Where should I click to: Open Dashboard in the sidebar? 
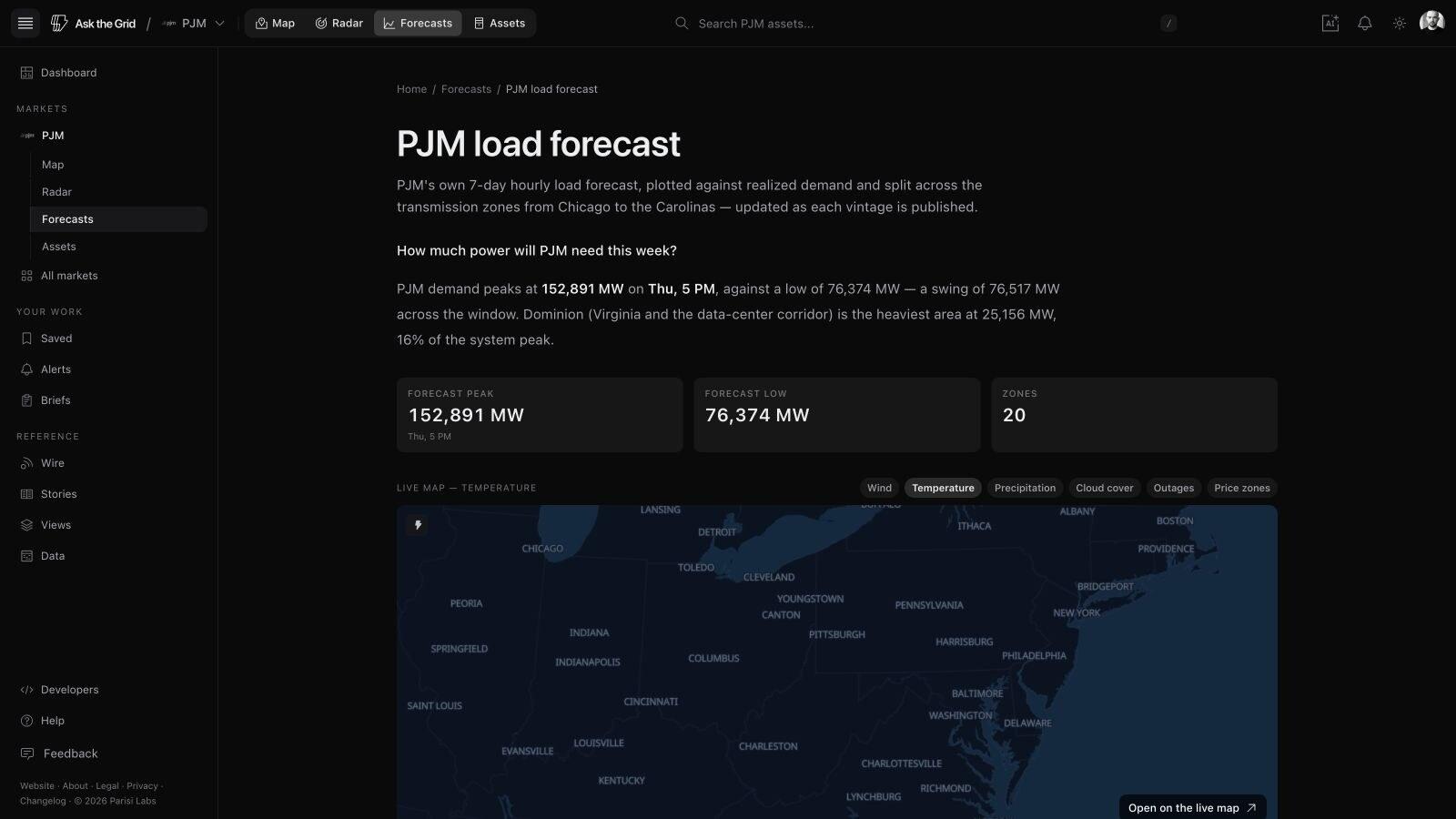[109, 73]
